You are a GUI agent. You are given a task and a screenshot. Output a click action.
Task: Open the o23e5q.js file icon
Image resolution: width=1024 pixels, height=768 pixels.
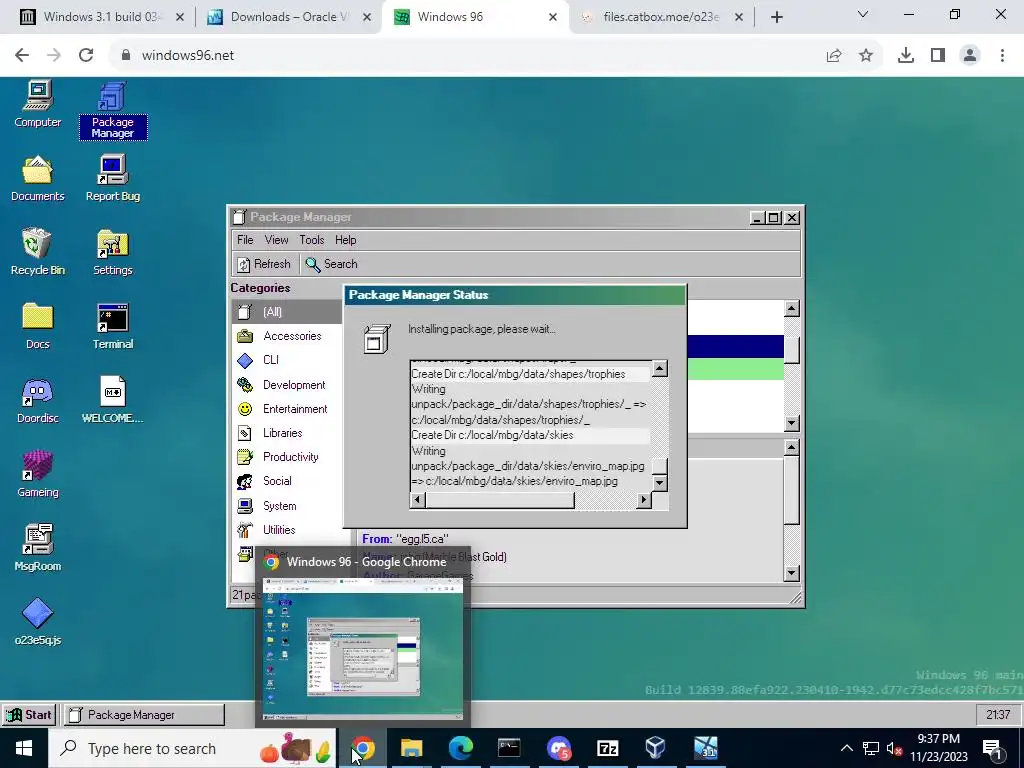[37, 622]
